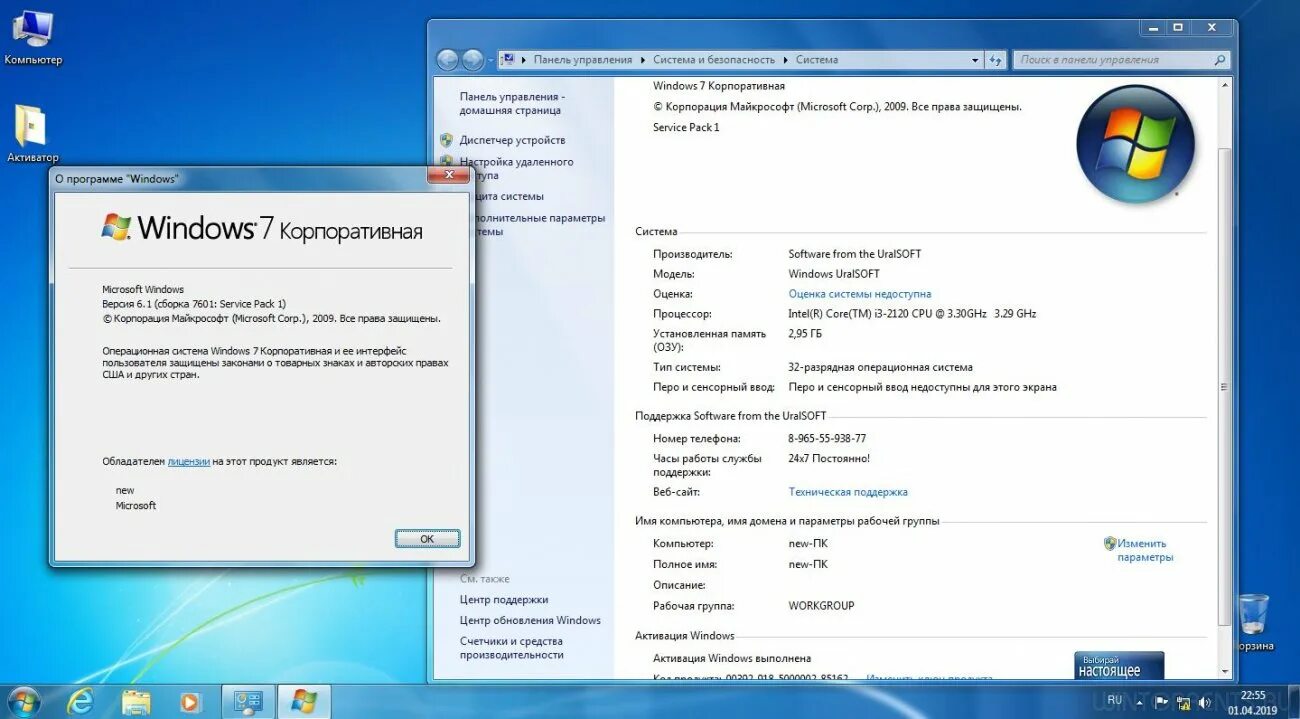1300x719 pixels.
Task: Open Счетчики и средства производительности link
Action: coord(511,648)
